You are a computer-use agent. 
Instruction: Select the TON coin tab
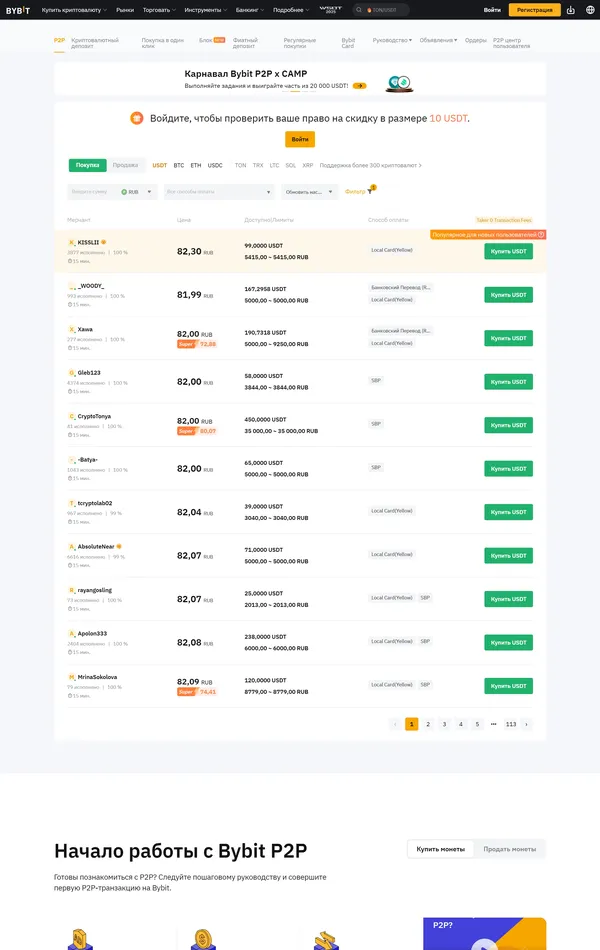[x=241, y=165]
